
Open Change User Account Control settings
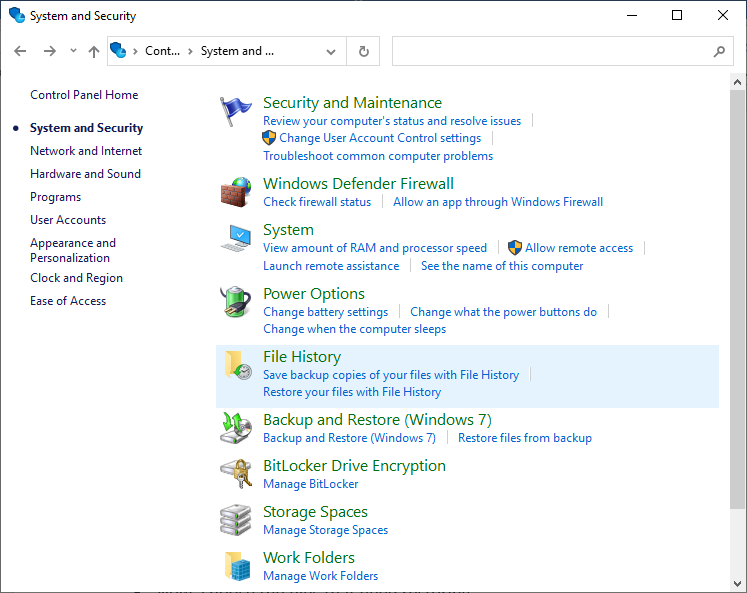[380, 138]
